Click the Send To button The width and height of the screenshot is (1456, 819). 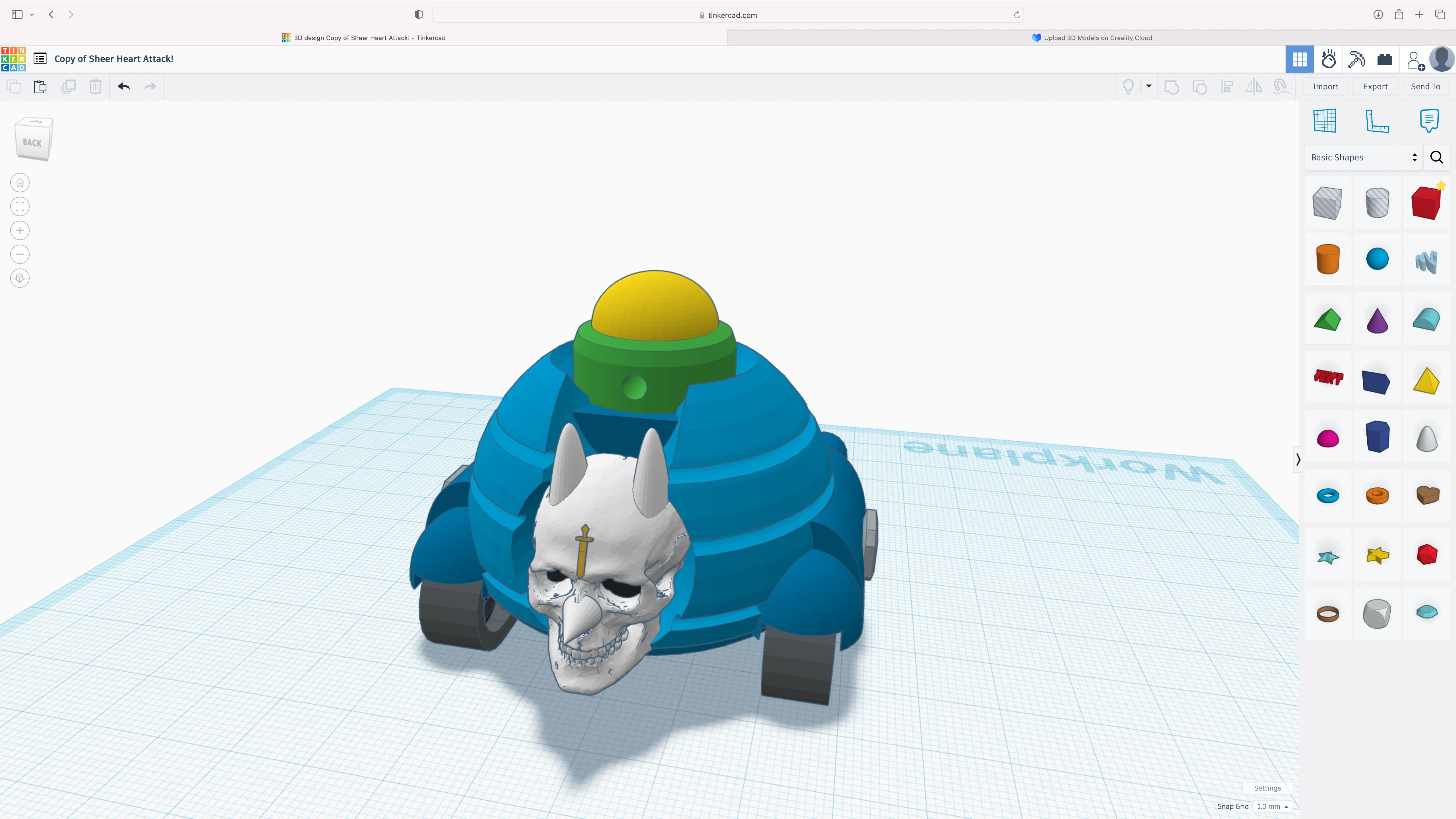(x=1426, y=86)
